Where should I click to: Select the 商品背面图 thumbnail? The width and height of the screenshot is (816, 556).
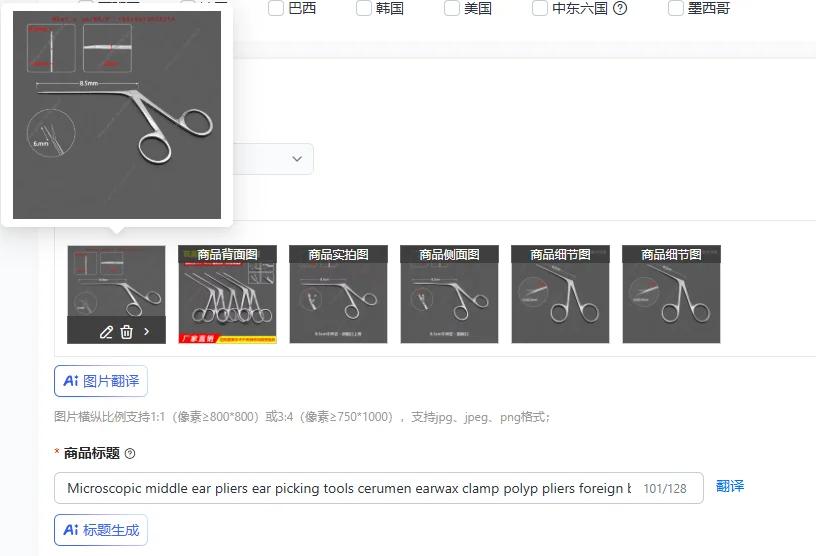[227, 294]
